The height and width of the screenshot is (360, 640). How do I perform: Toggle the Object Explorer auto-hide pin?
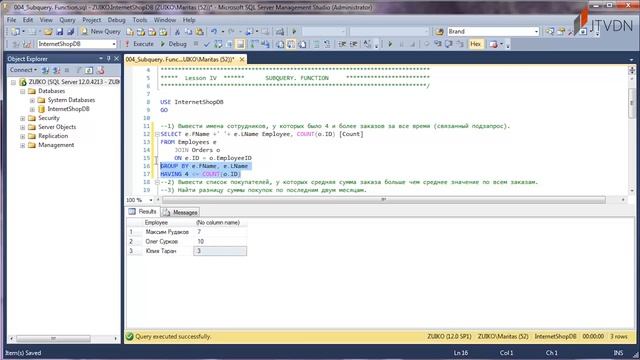(x=109, y=59)
